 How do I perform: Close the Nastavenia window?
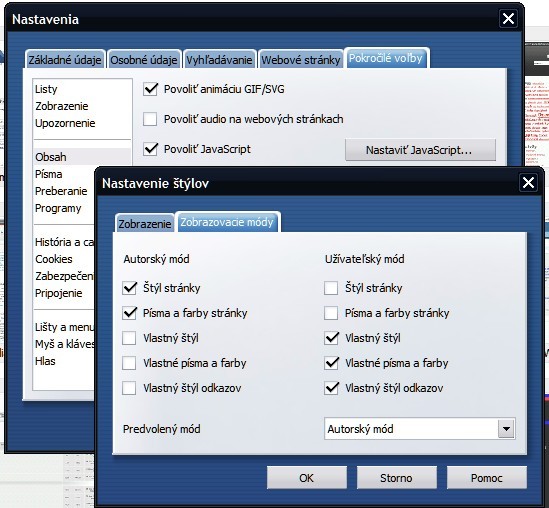(508, 19)
